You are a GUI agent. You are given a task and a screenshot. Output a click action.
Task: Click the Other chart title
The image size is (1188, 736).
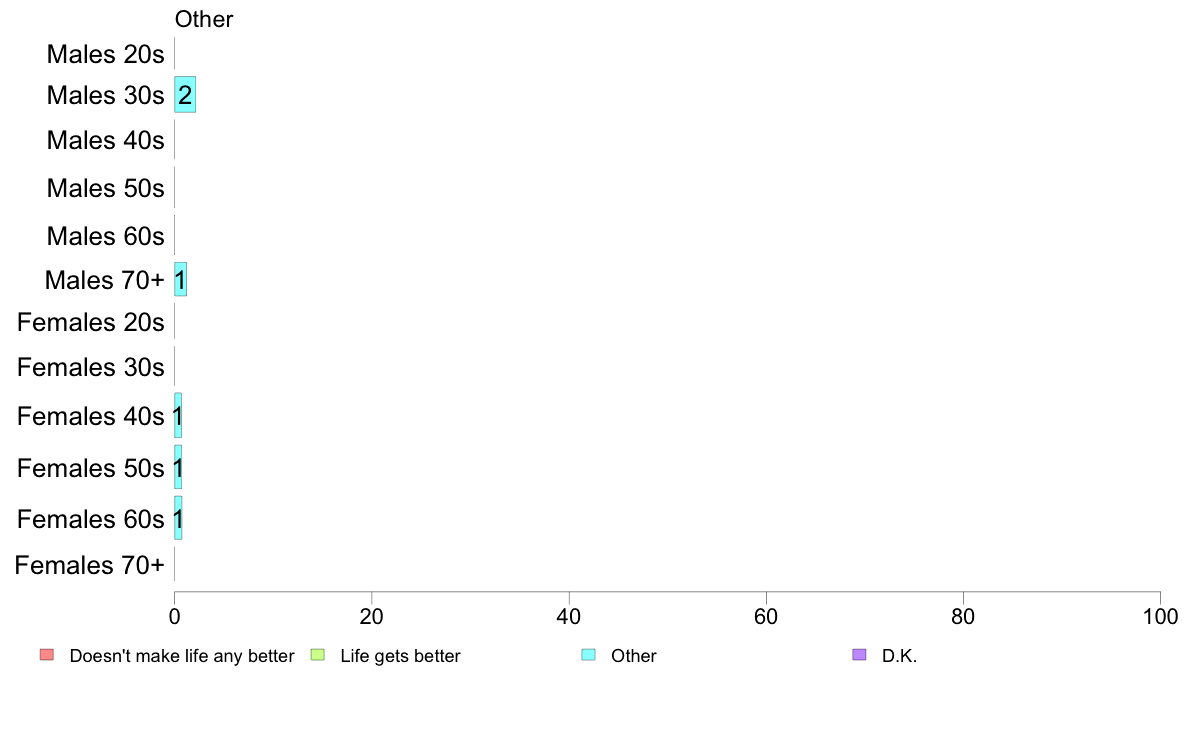(x=204, y=19)
